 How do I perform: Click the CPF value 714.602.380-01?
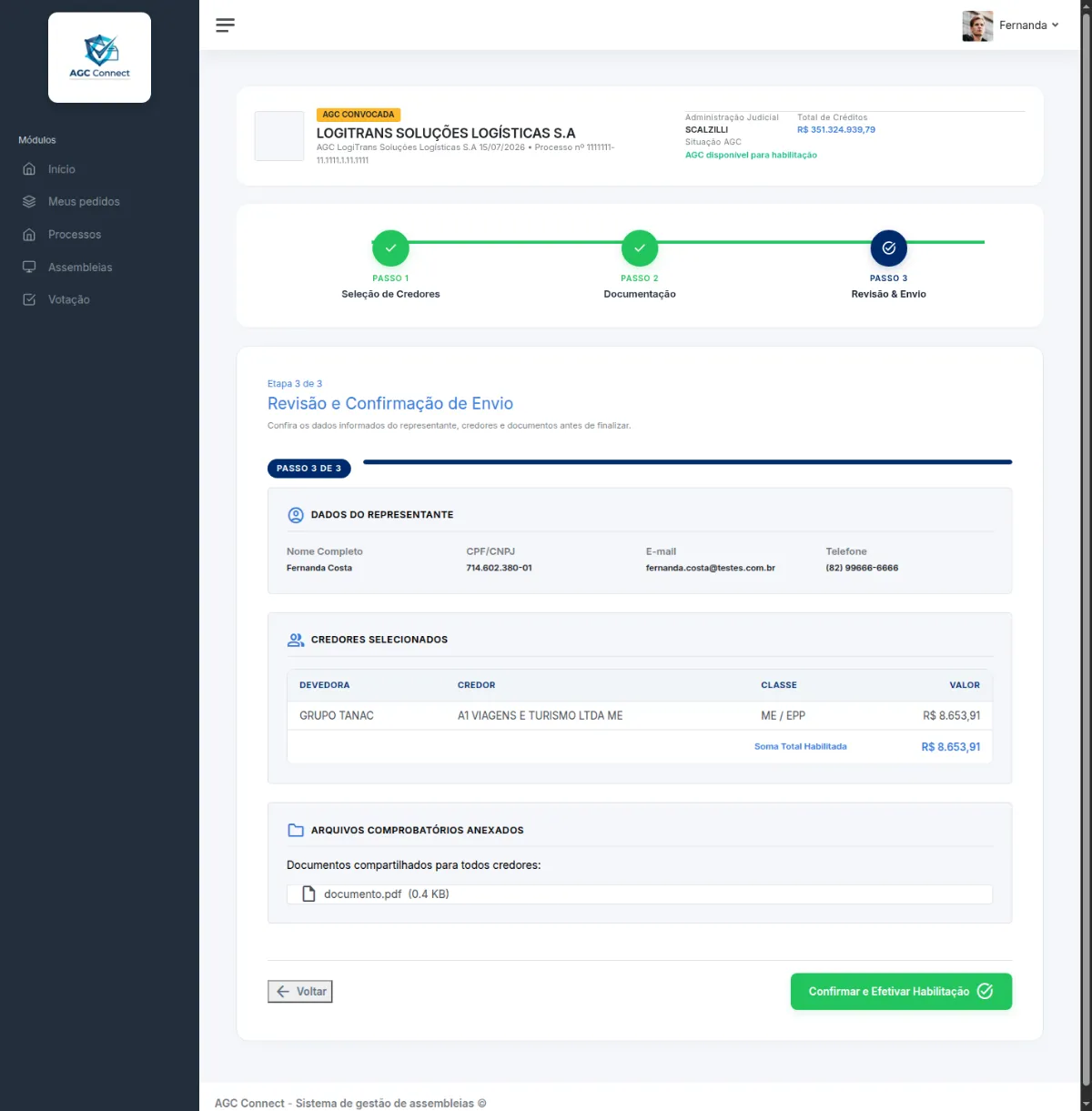click(500, 568)
